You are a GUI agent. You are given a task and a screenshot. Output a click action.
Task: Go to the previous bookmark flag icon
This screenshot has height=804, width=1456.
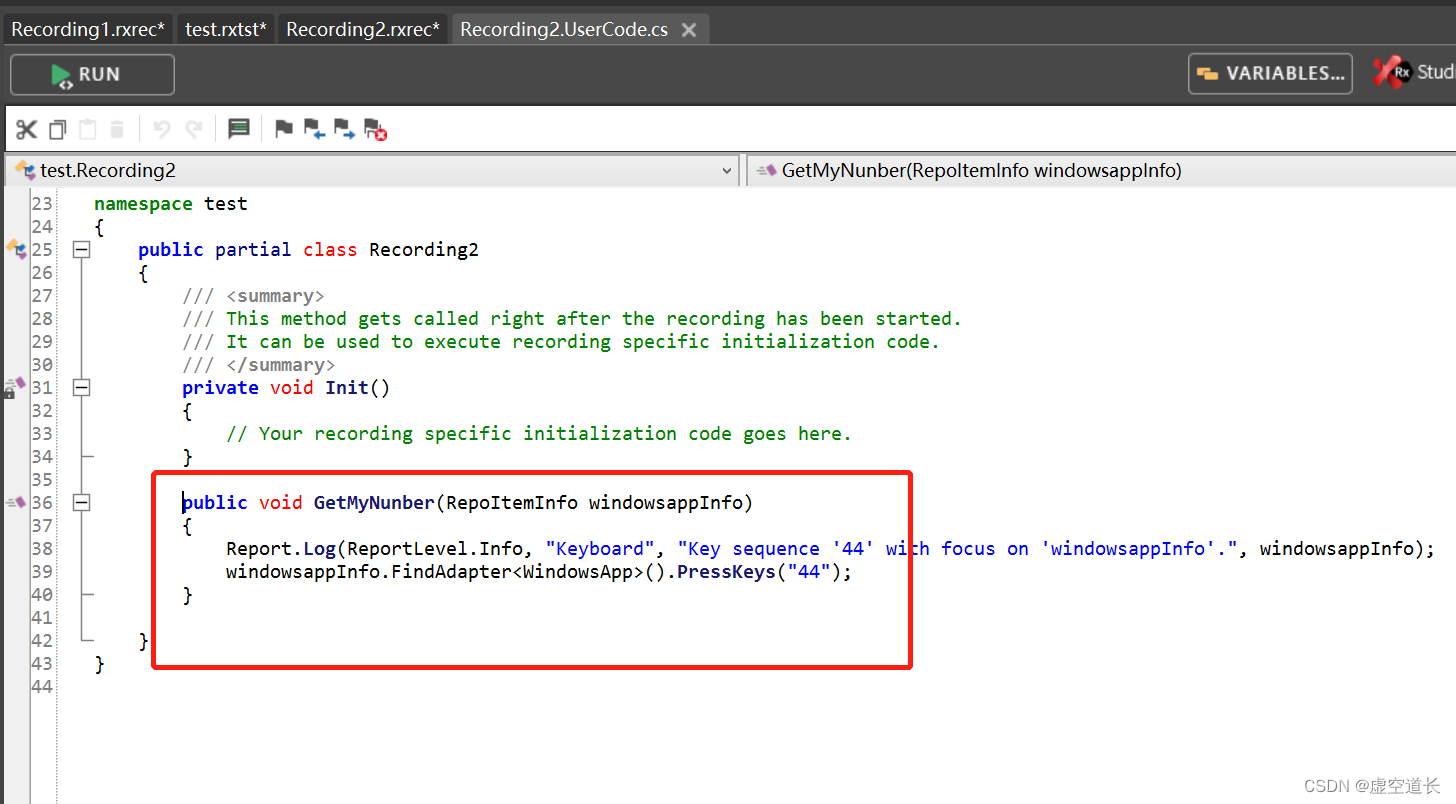pos(314,129)
